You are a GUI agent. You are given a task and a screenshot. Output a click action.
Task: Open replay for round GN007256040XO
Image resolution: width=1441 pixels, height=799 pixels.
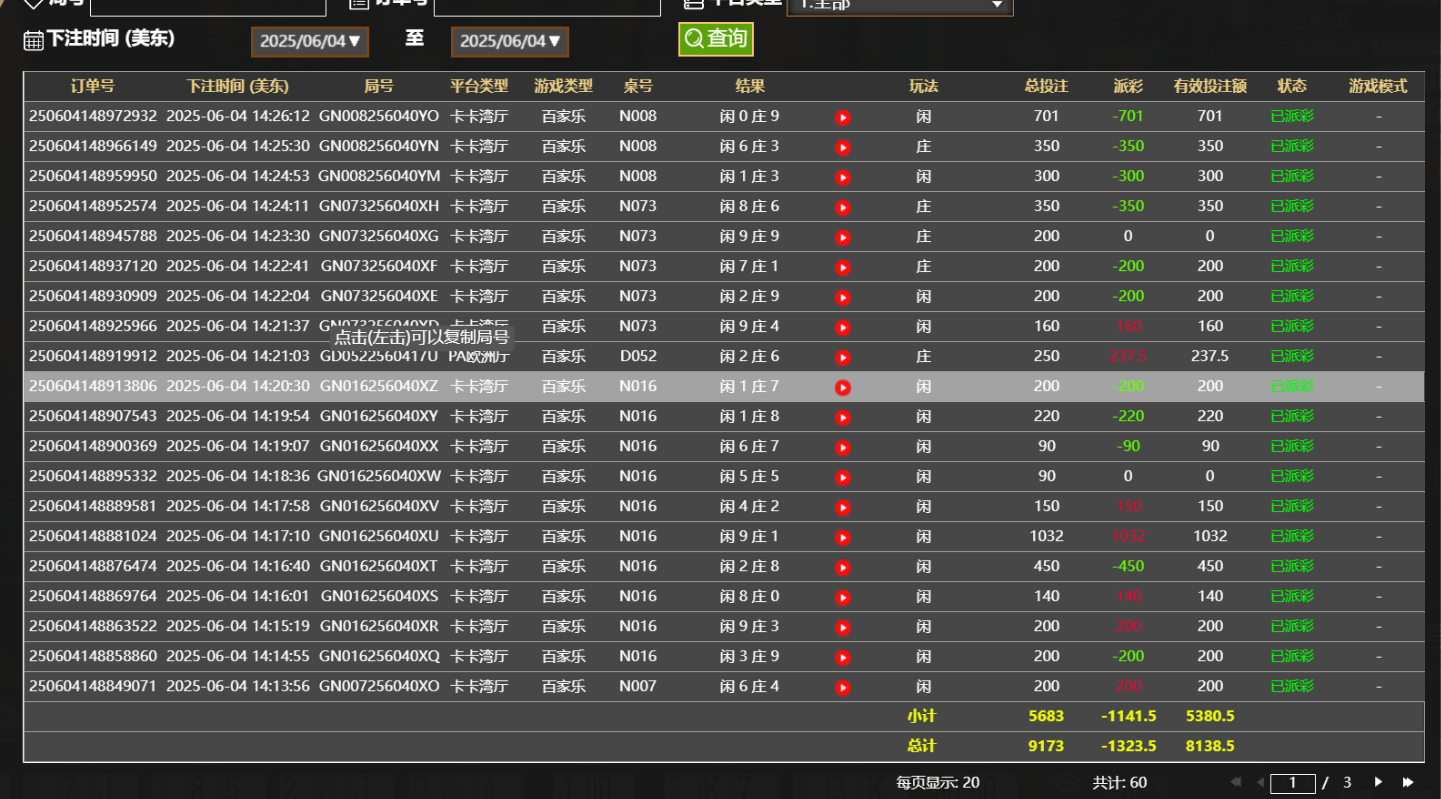[x=843, y=688]
